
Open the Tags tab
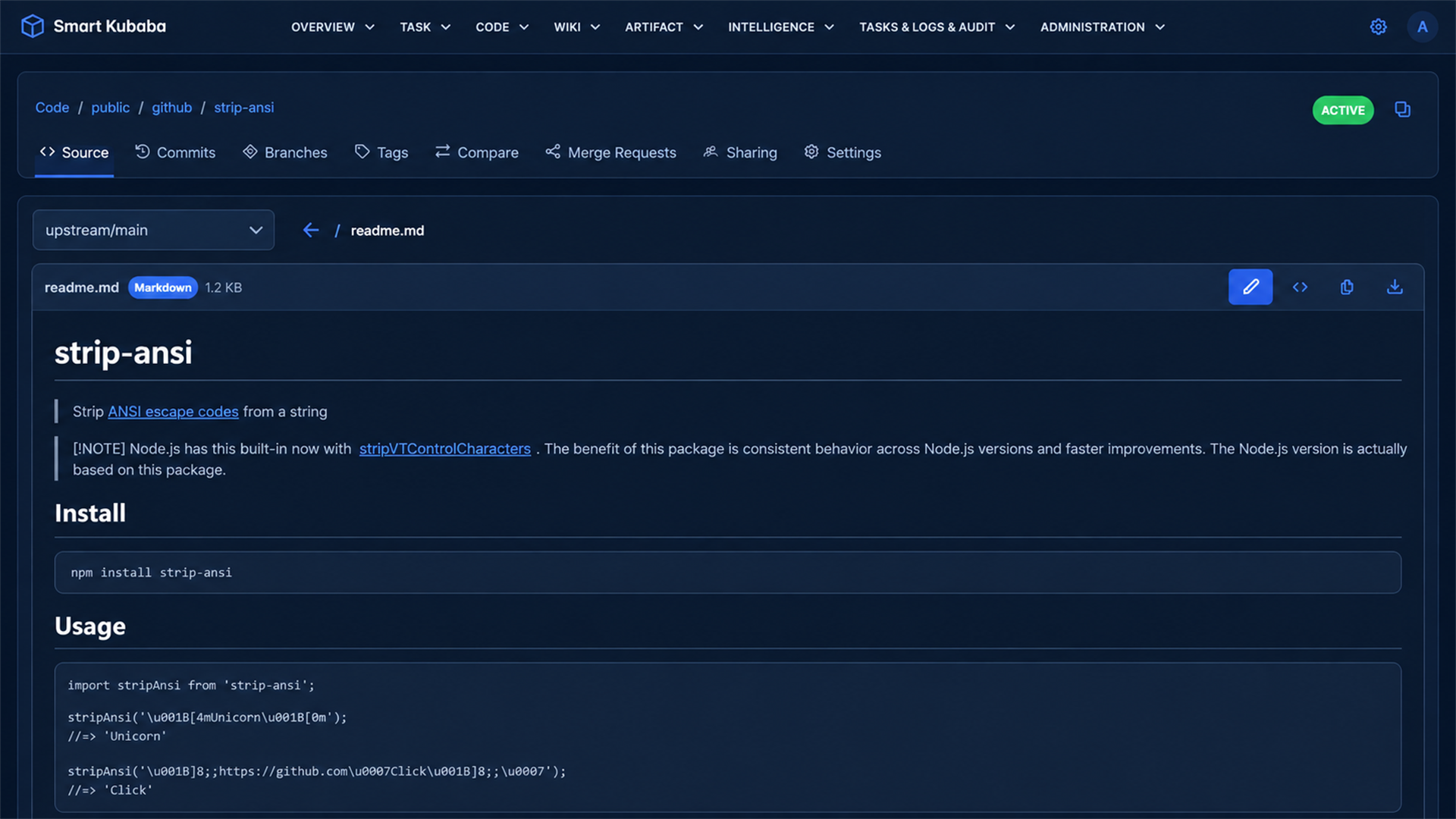[x=381, y=152]
